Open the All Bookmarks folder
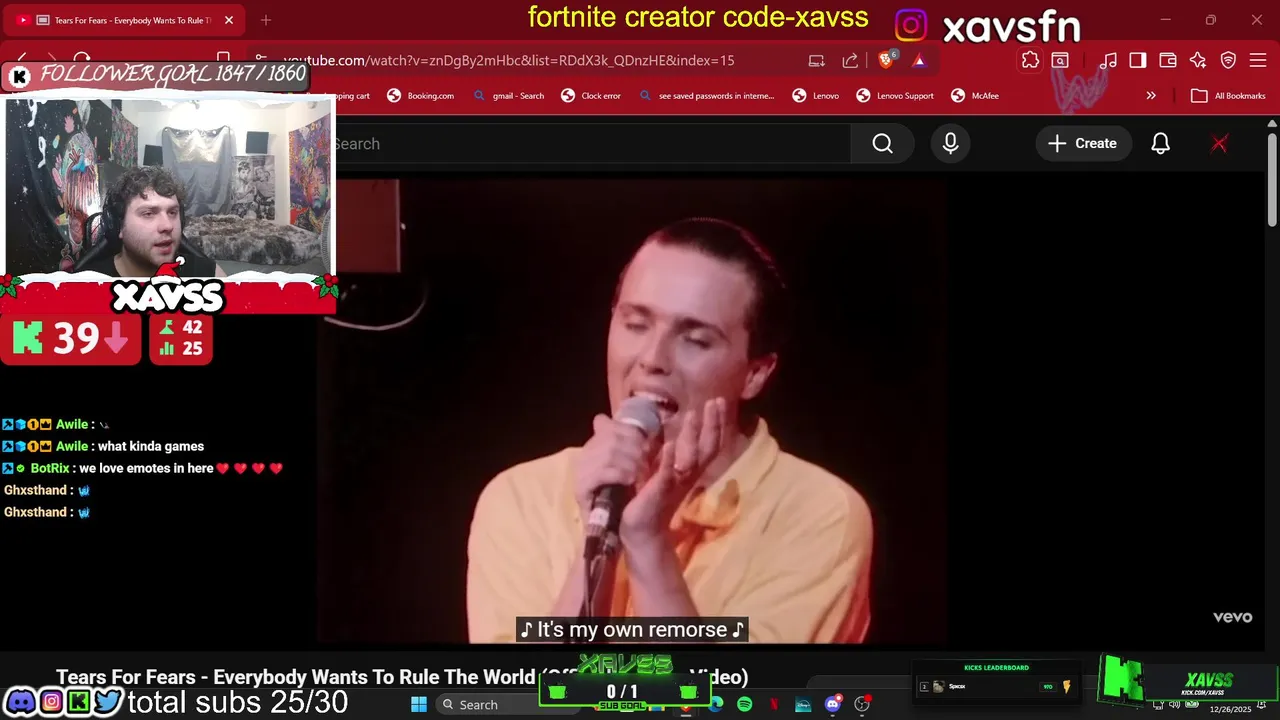This screenshot has width=1280, height=720. click(x=1229, y=96)
